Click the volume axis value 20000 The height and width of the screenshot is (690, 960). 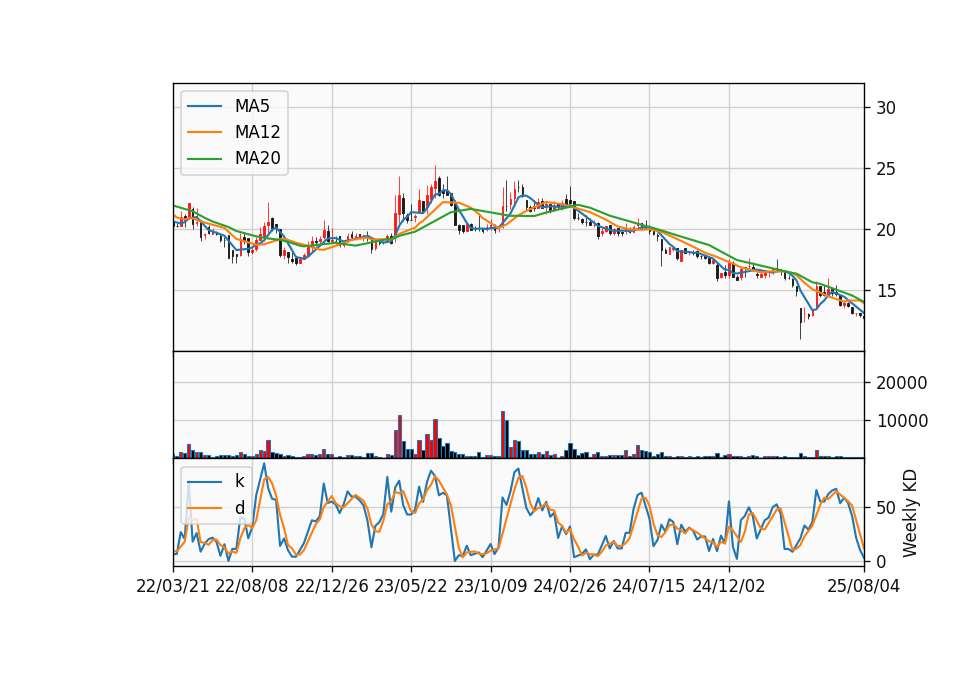pyautogui.click(x=902, y=383)
